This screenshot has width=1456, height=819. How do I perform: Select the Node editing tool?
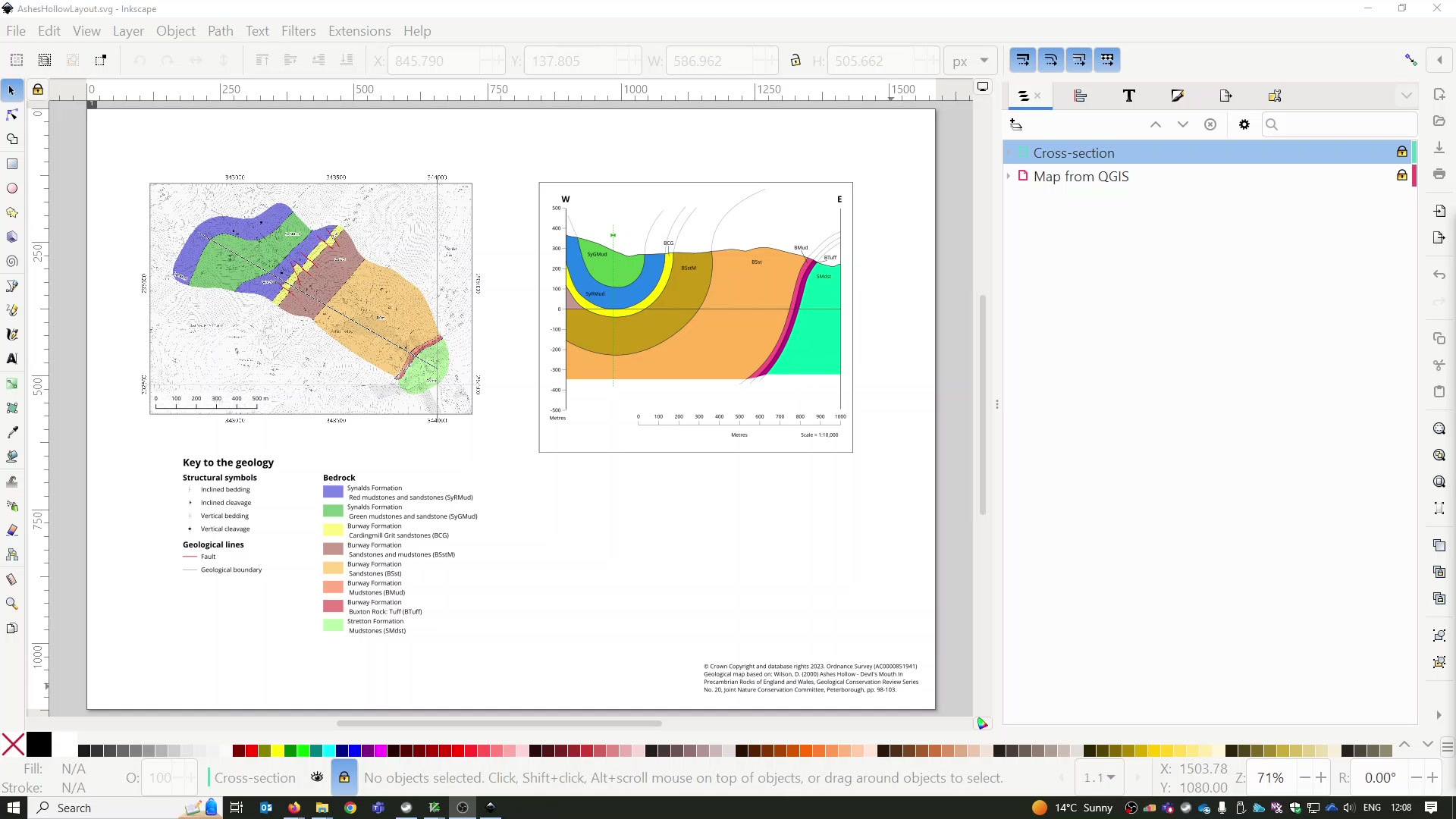(x=11, y=115)
